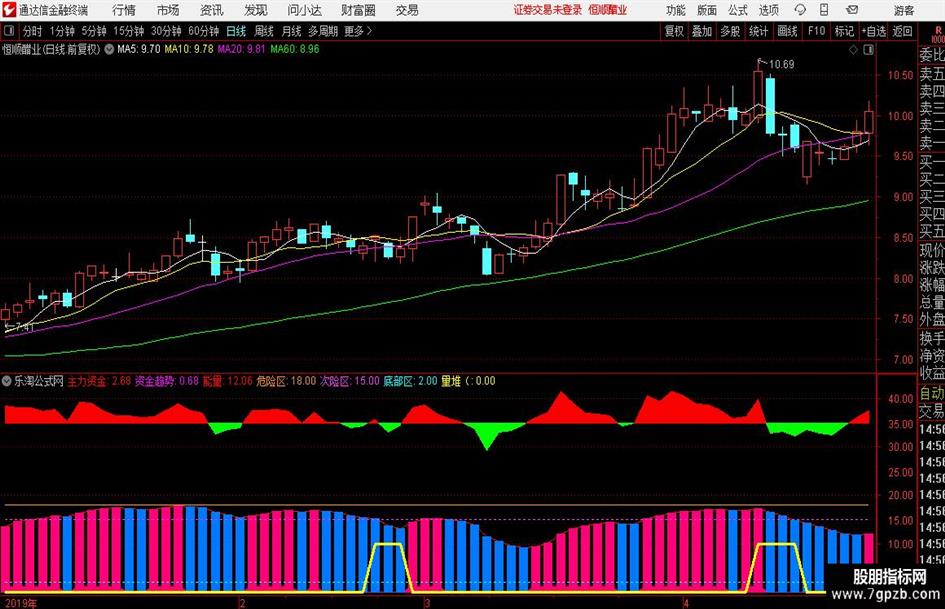The width and height of the screenshot is (945, 609).
Task: Expand the 乐淘公式网 sub-indicator dropdown
Action: coord(7,381)
